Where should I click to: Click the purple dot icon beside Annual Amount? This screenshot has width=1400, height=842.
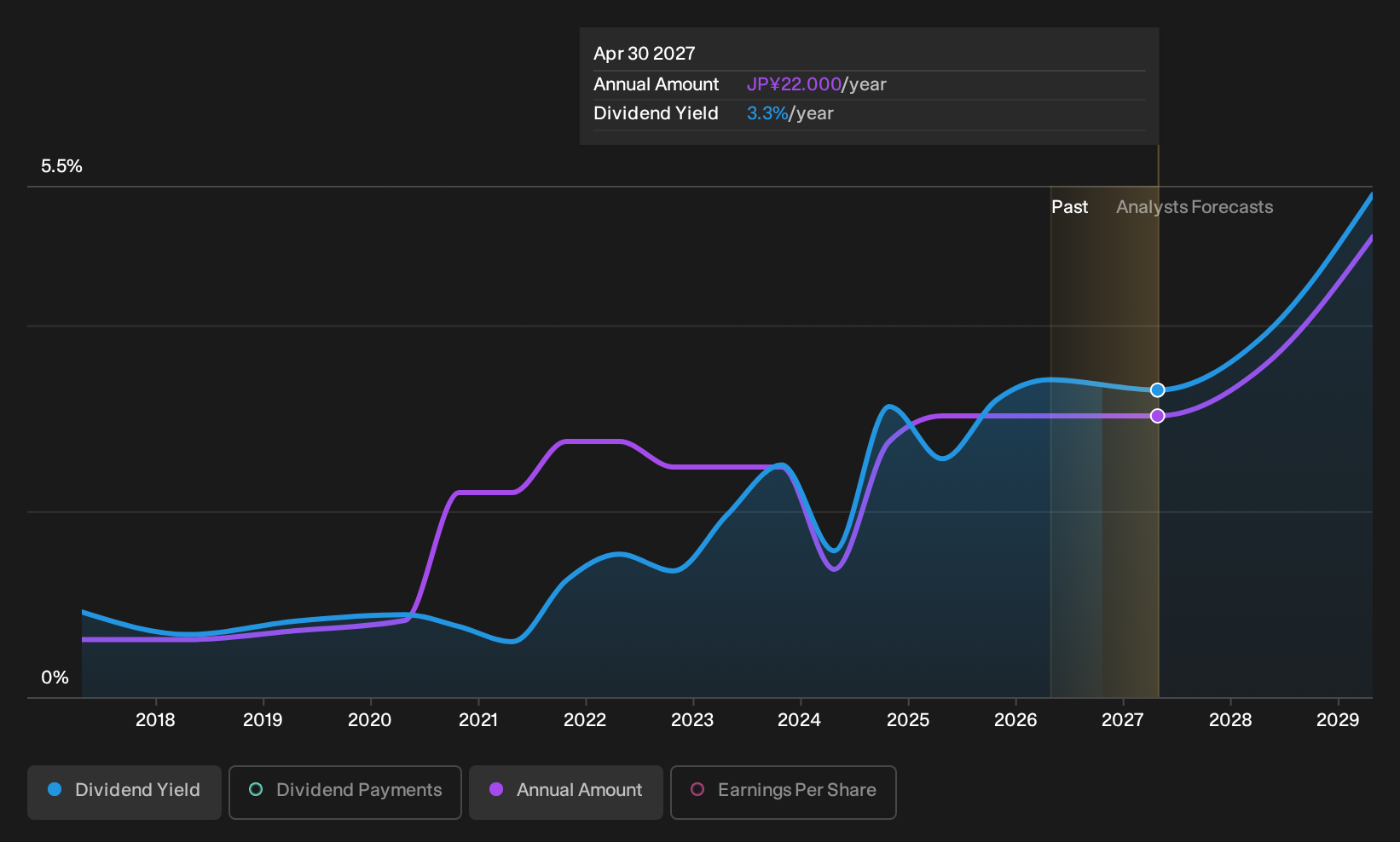coord(496,789)
